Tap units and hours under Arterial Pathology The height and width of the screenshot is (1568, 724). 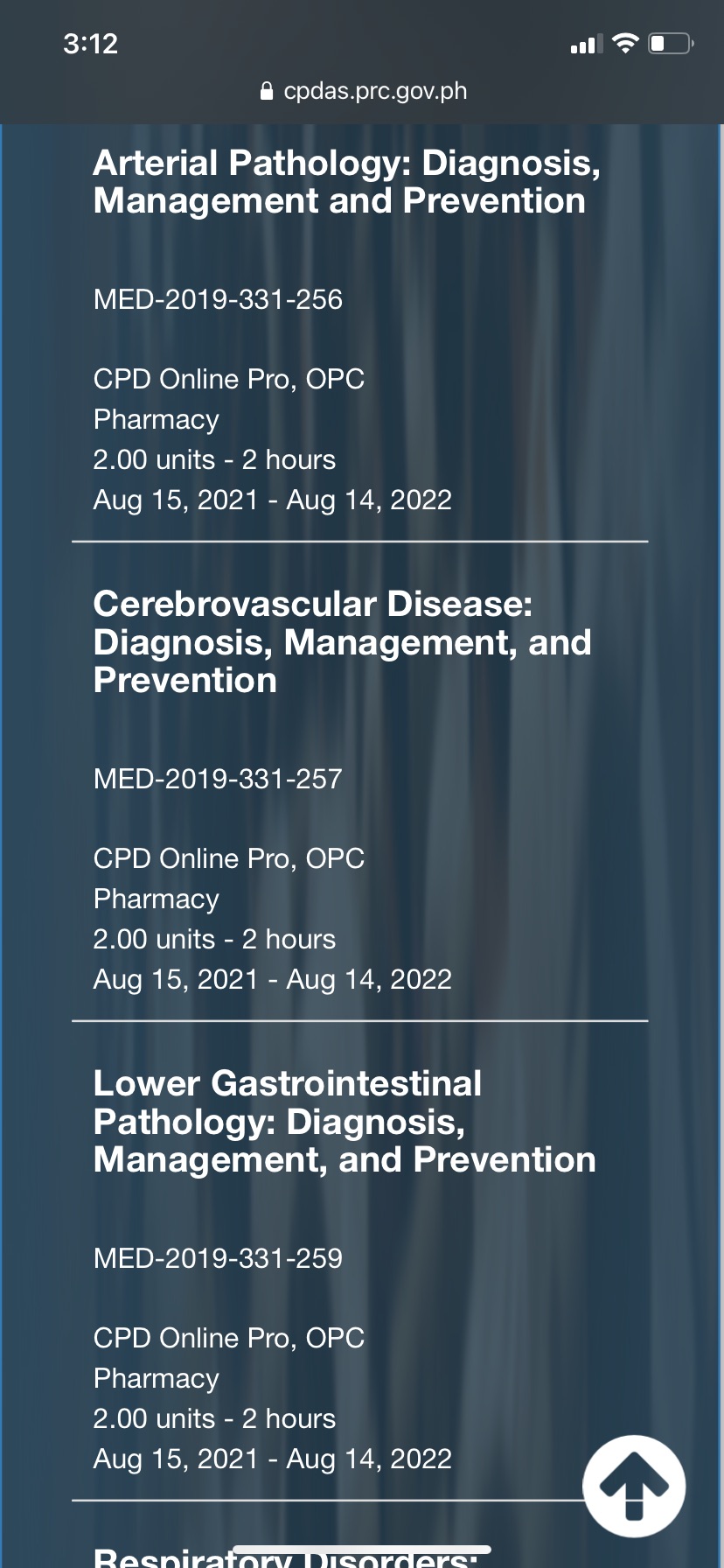click(214, 459)
